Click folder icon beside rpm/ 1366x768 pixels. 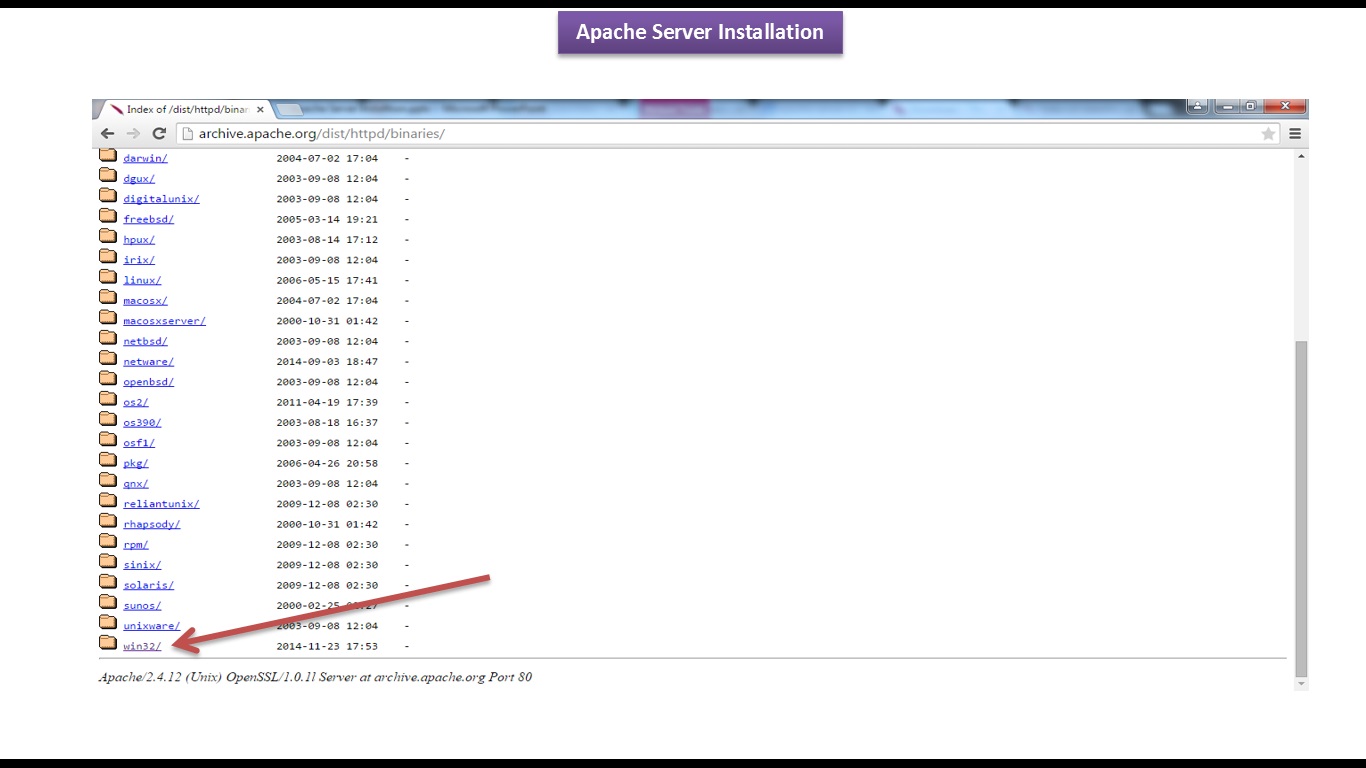coord(108,541)
